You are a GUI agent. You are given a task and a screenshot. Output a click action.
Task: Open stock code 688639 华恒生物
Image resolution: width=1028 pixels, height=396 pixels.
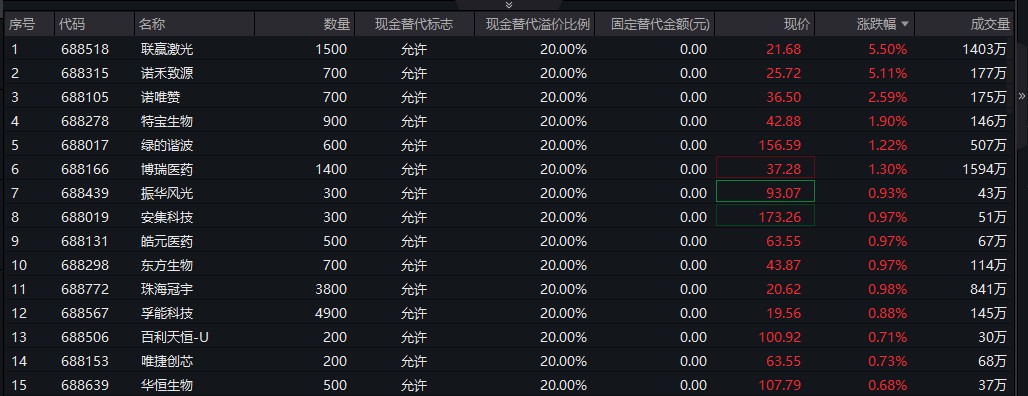(x=85, y=385)
